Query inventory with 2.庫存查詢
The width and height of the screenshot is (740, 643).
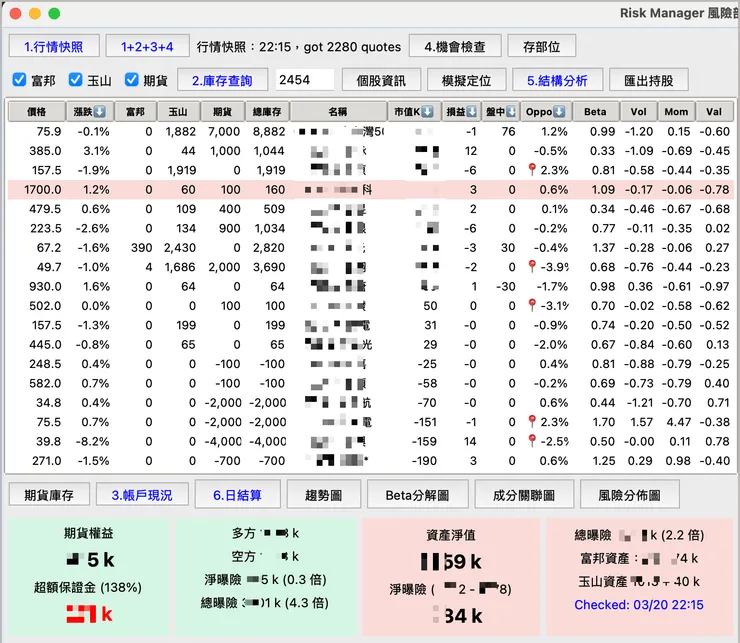click(222, 80)
